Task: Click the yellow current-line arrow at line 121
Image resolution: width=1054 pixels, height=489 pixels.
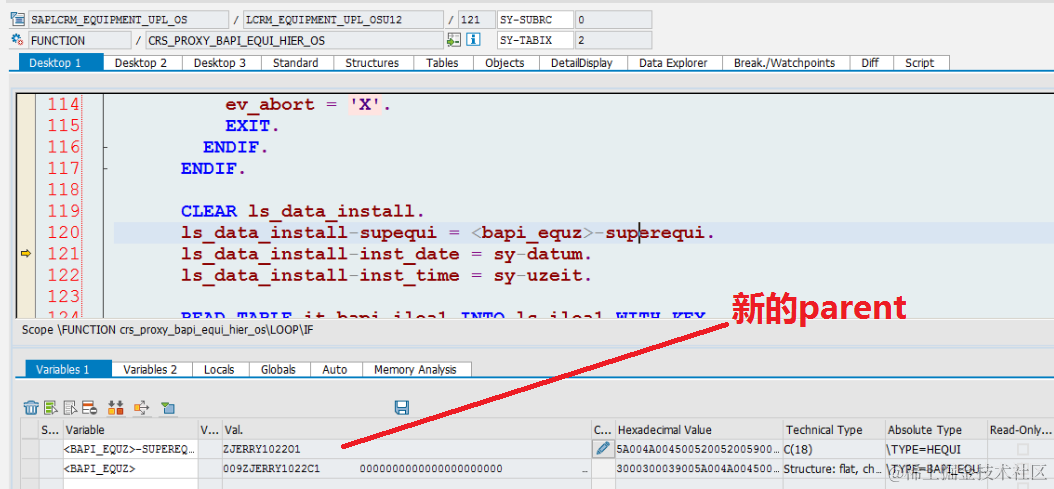Action: coord(26,254)
